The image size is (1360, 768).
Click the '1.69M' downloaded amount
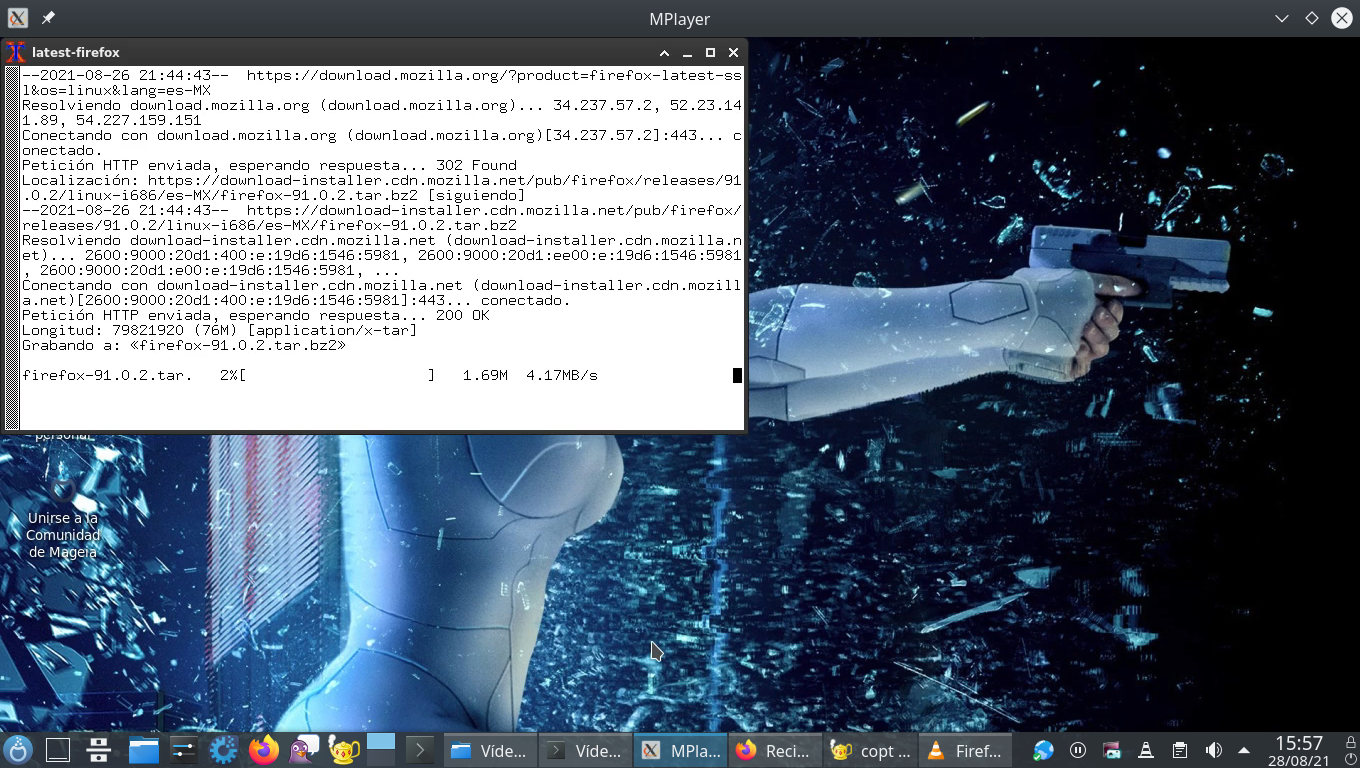click(x=485, y=375)
